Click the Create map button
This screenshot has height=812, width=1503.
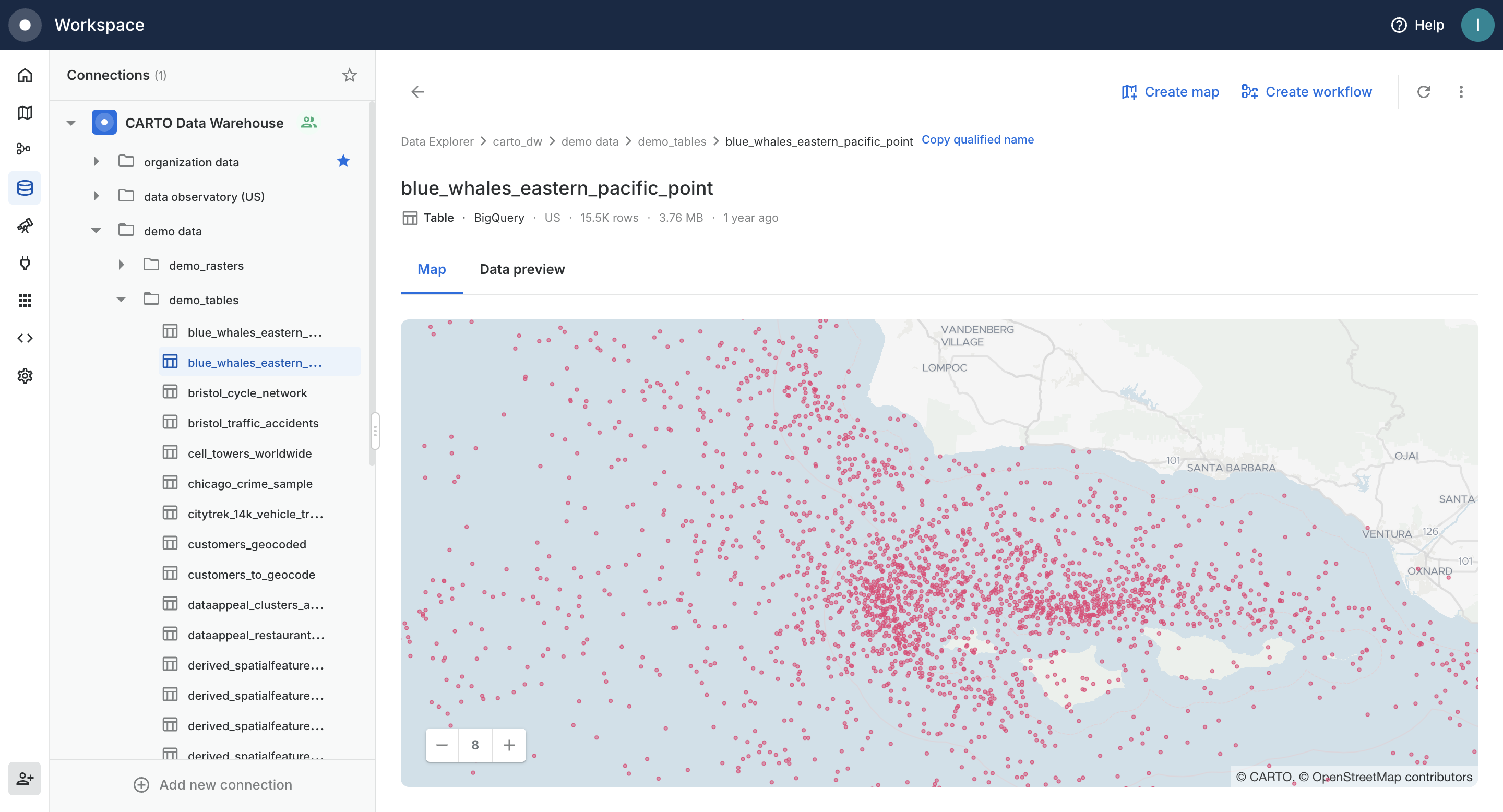(1170, 92)
